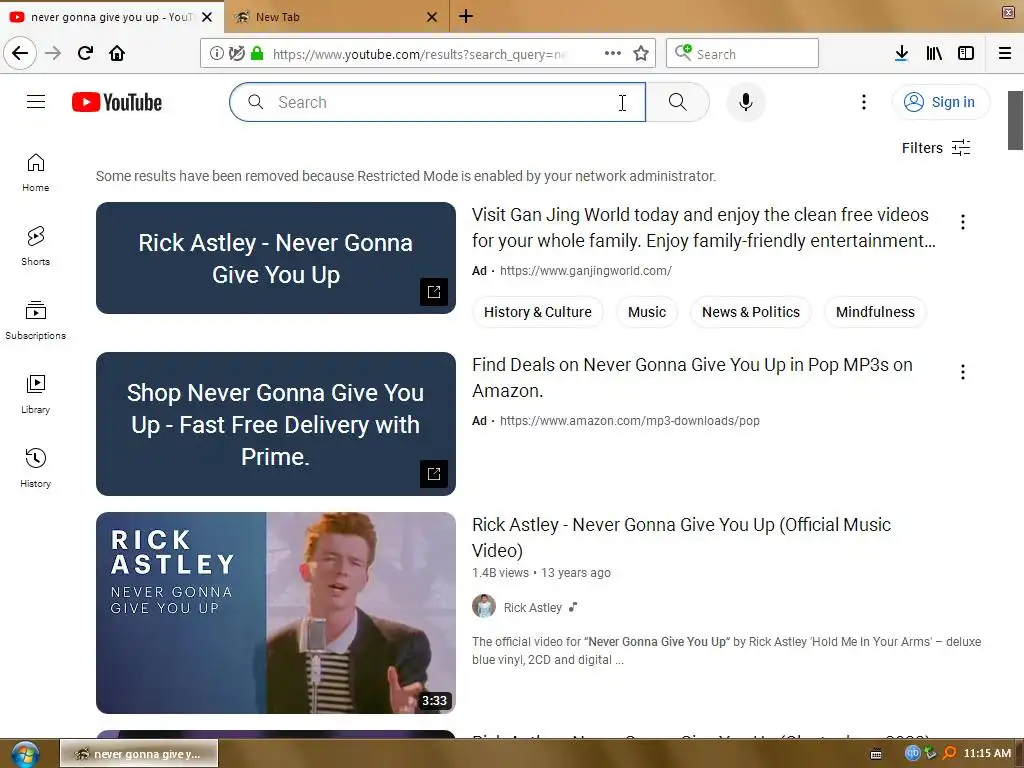Click the amazon.com mp3-downloads ad URL
This screenshot has height=768, width=1024.
coord(630,421)
